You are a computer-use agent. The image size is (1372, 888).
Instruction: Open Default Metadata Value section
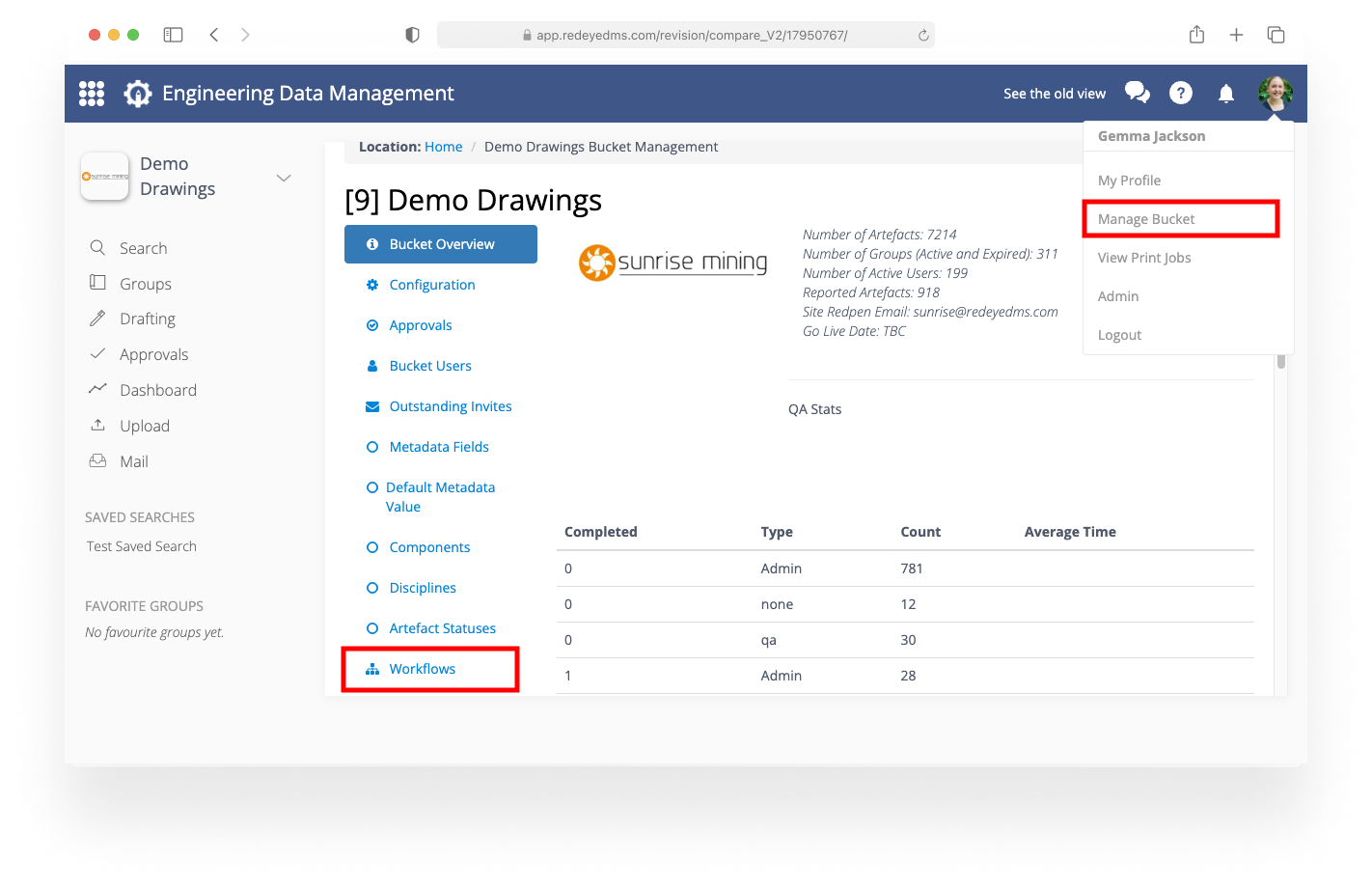click(440, 497)
